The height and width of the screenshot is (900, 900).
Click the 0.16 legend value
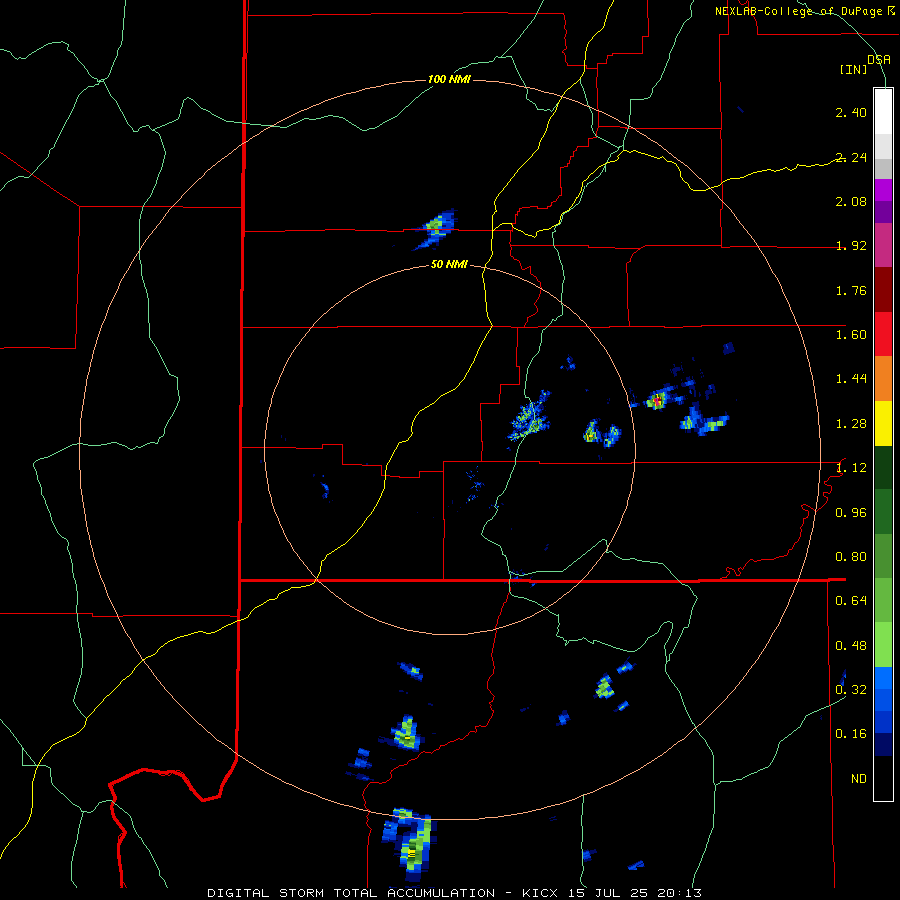851,734
